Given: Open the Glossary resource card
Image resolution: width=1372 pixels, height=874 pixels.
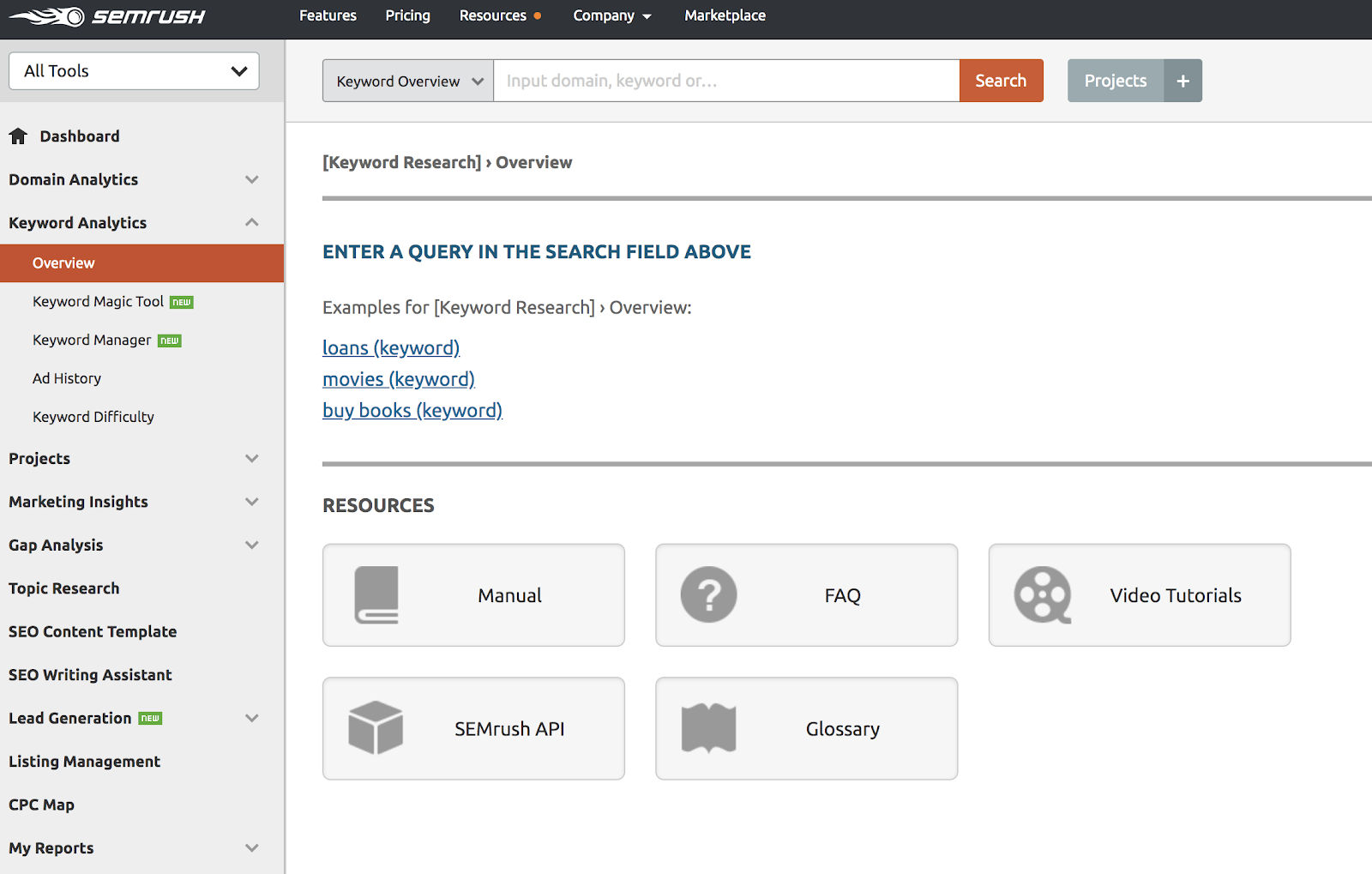Looking at the screenshot, I should pos(806,728).
